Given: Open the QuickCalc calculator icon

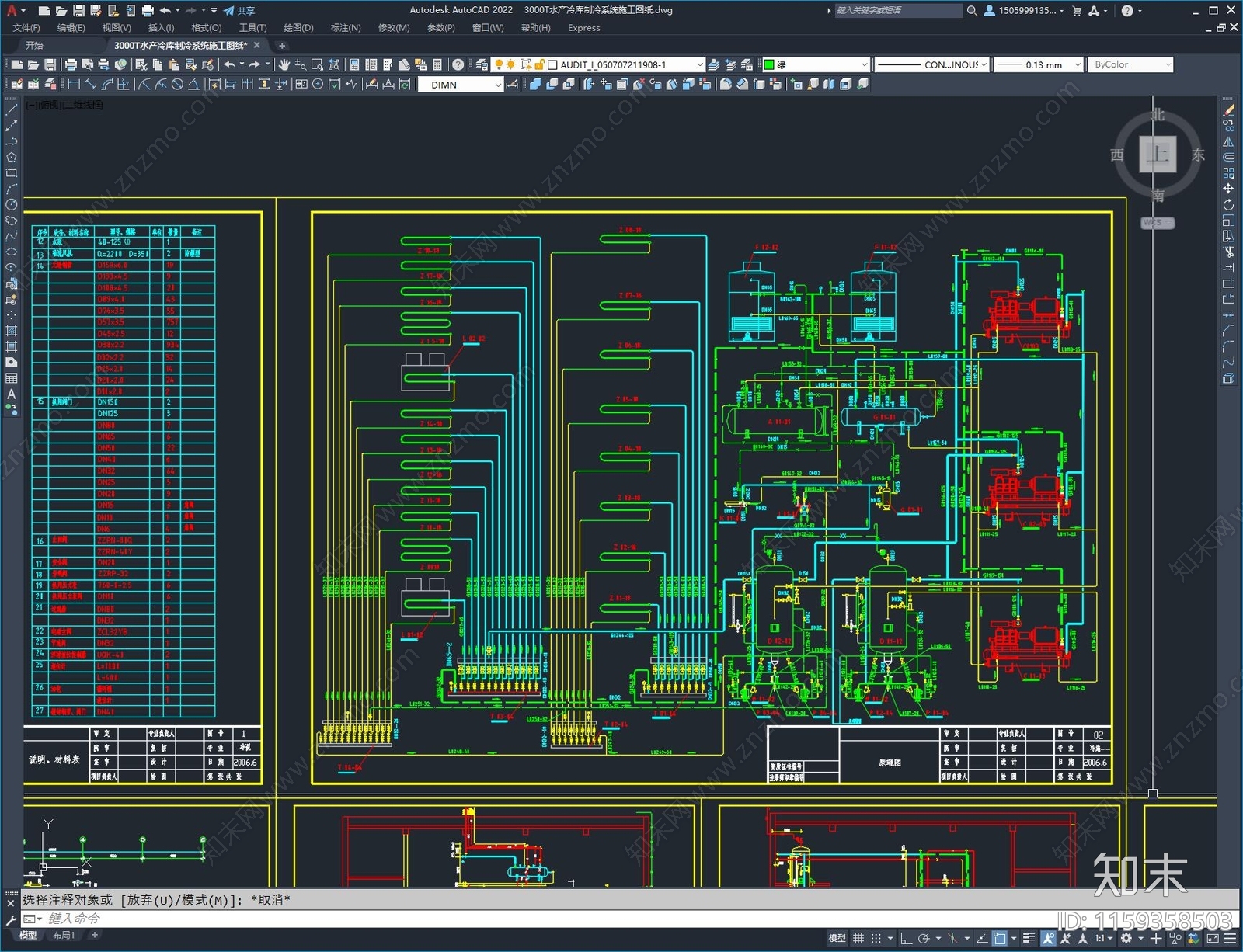Looking at the screenshot, I should 437,64.
